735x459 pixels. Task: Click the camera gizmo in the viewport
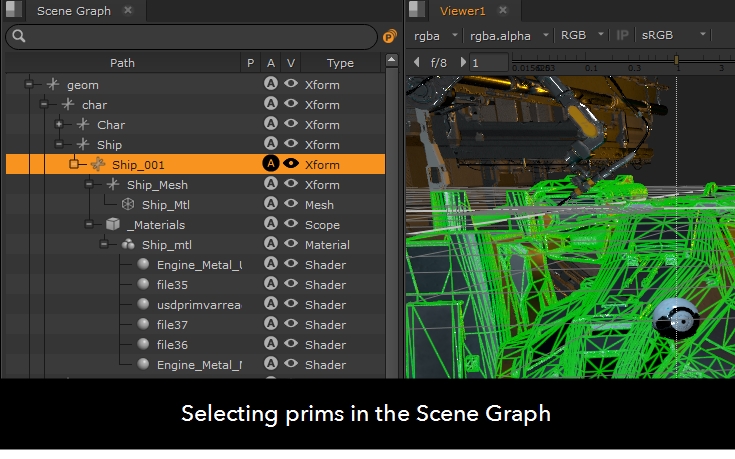pyautogui.click(x=677, y=321)
